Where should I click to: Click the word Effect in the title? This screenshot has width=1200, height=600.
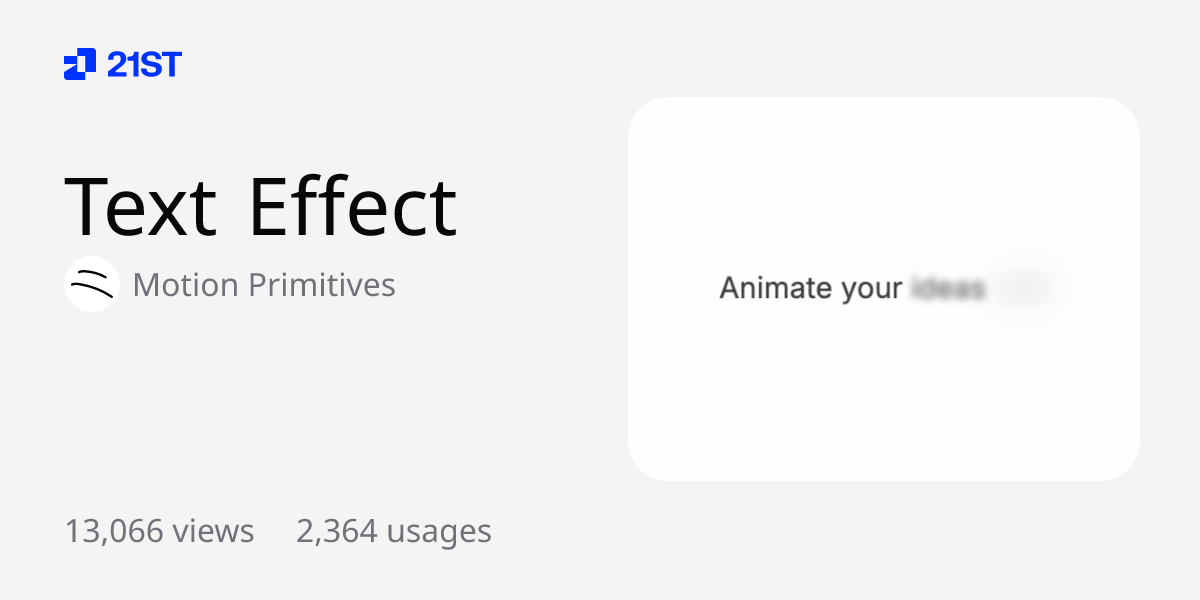[352, 207]
